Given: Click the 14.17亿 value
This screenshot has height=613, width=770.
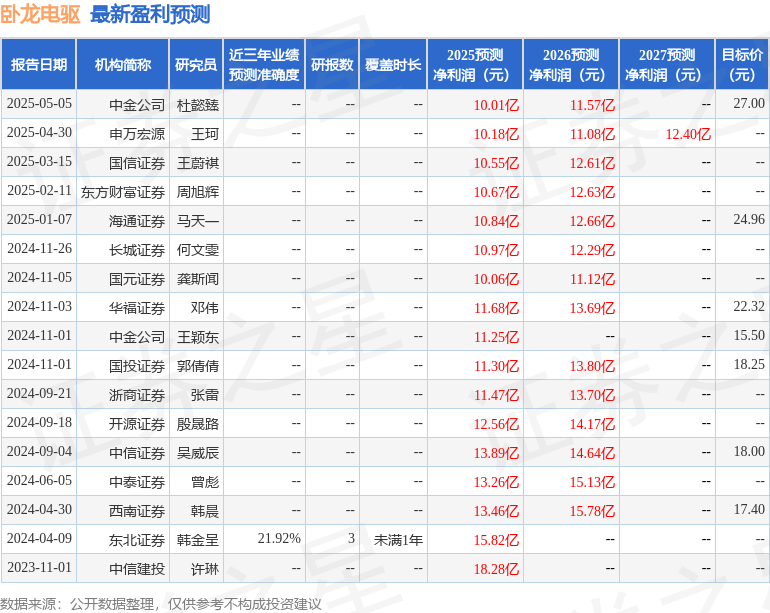Looking at the screenshot, I should point(592,424).
